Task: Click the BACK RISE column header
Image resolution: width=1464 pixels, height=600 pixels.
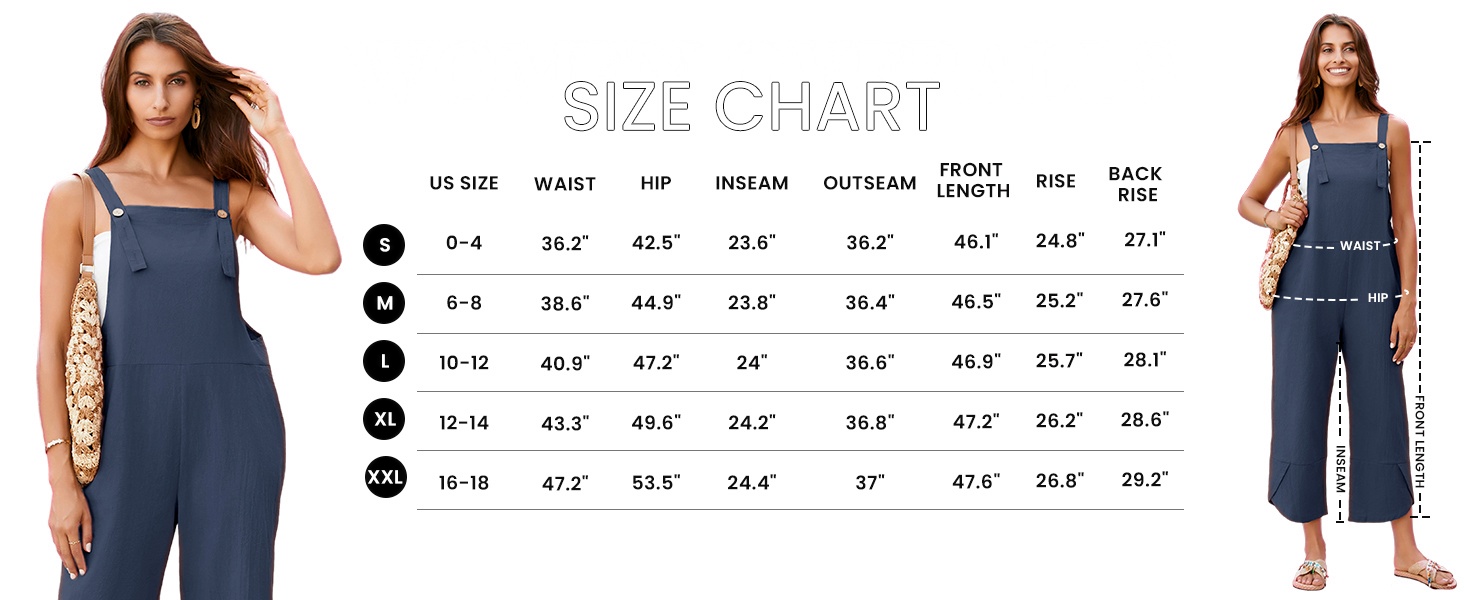Action: tap(1134, 184)
